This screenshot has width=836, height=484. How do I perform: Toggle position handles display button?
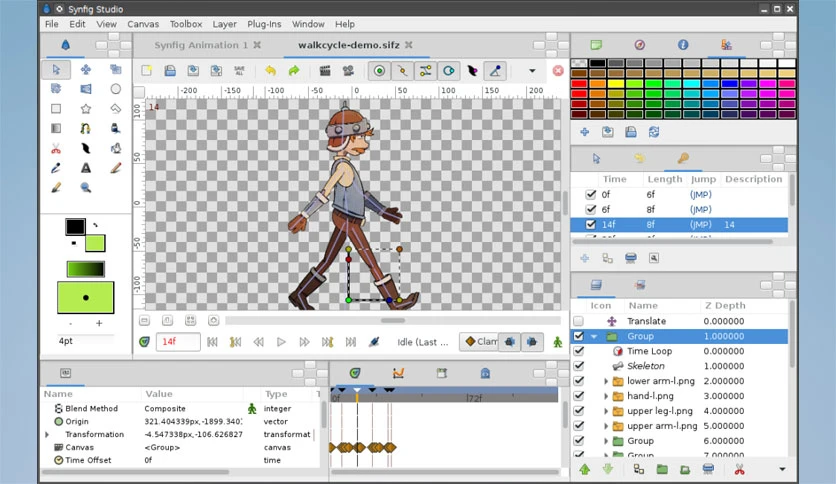pos(379,71)
